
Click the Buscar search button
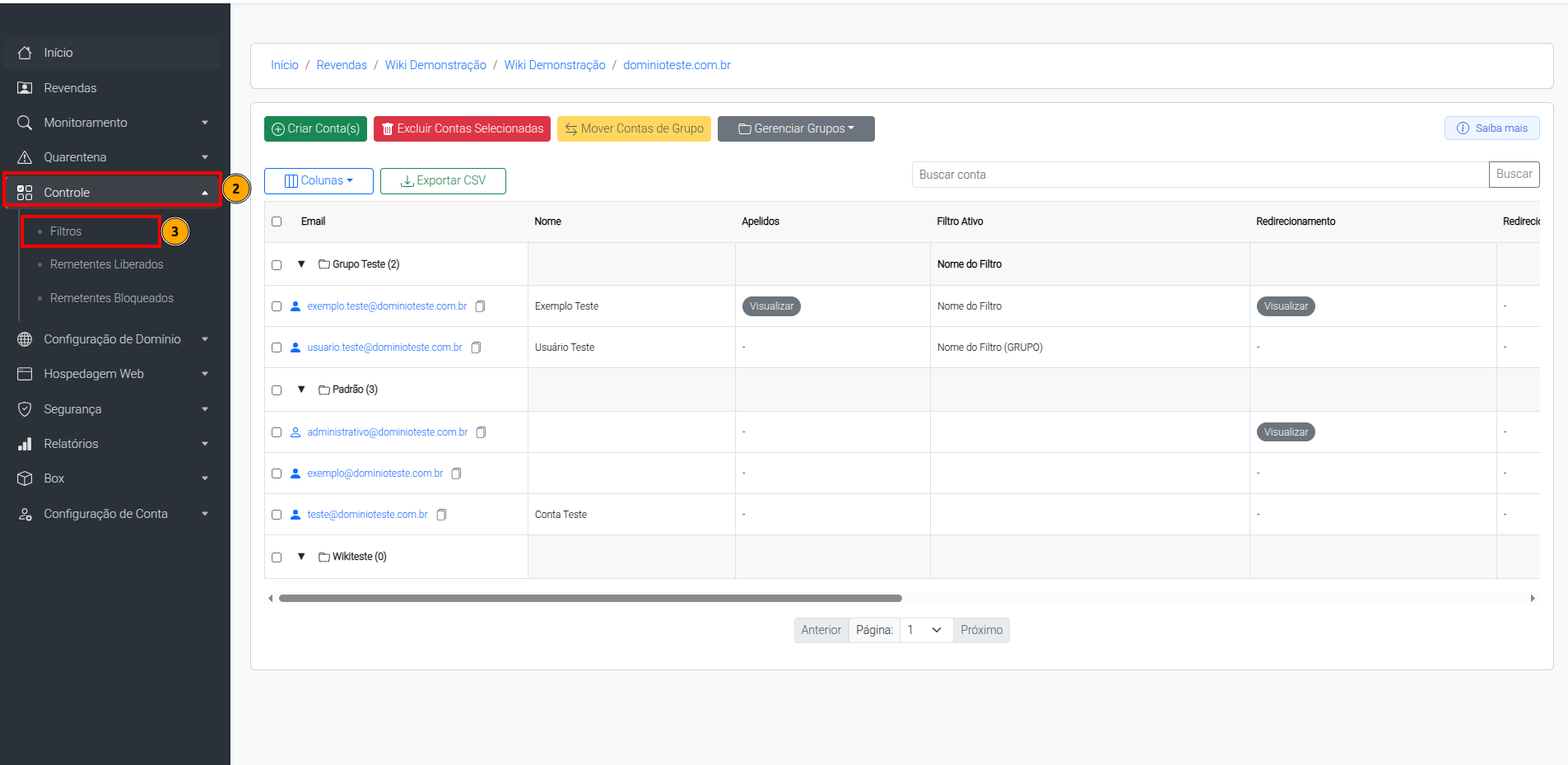click(x=1514, y=175)
